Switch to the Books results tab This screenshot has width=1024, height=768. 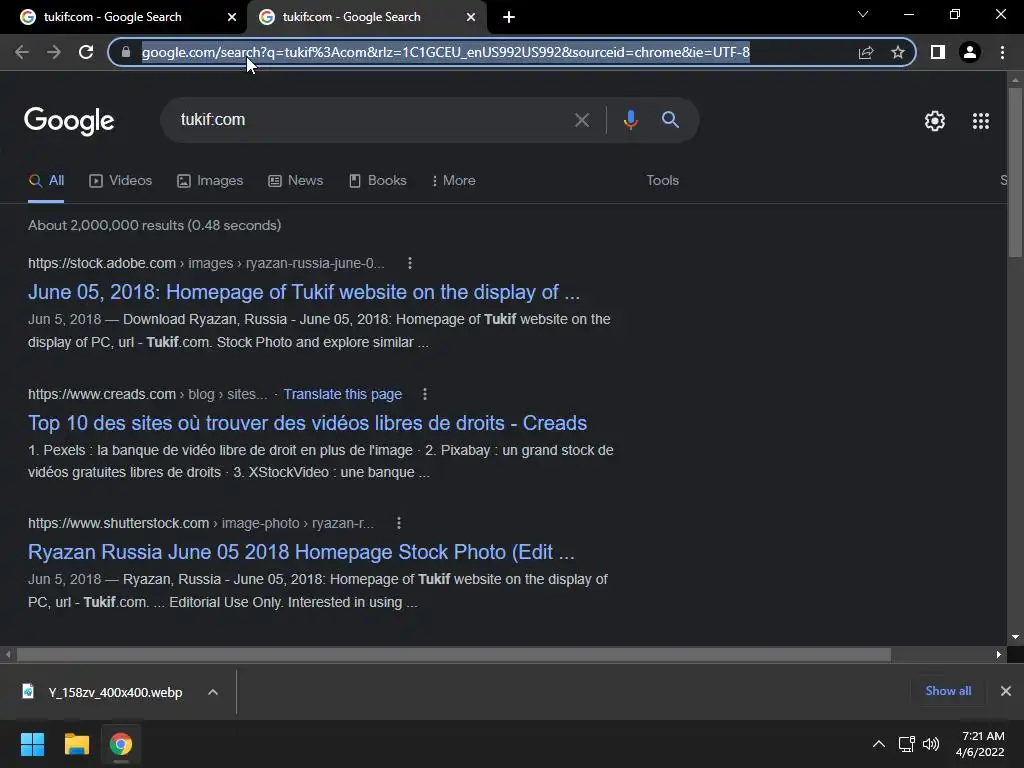(x=378, y=181)
